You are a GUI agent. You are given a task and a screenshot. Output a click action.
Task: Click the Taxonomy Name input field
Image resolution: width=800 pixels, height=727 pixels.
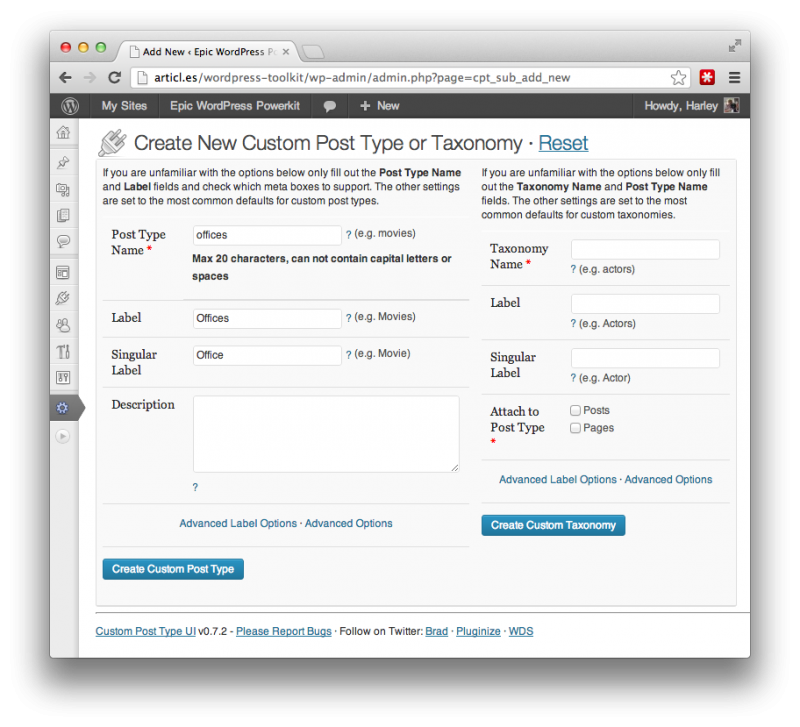645,249
